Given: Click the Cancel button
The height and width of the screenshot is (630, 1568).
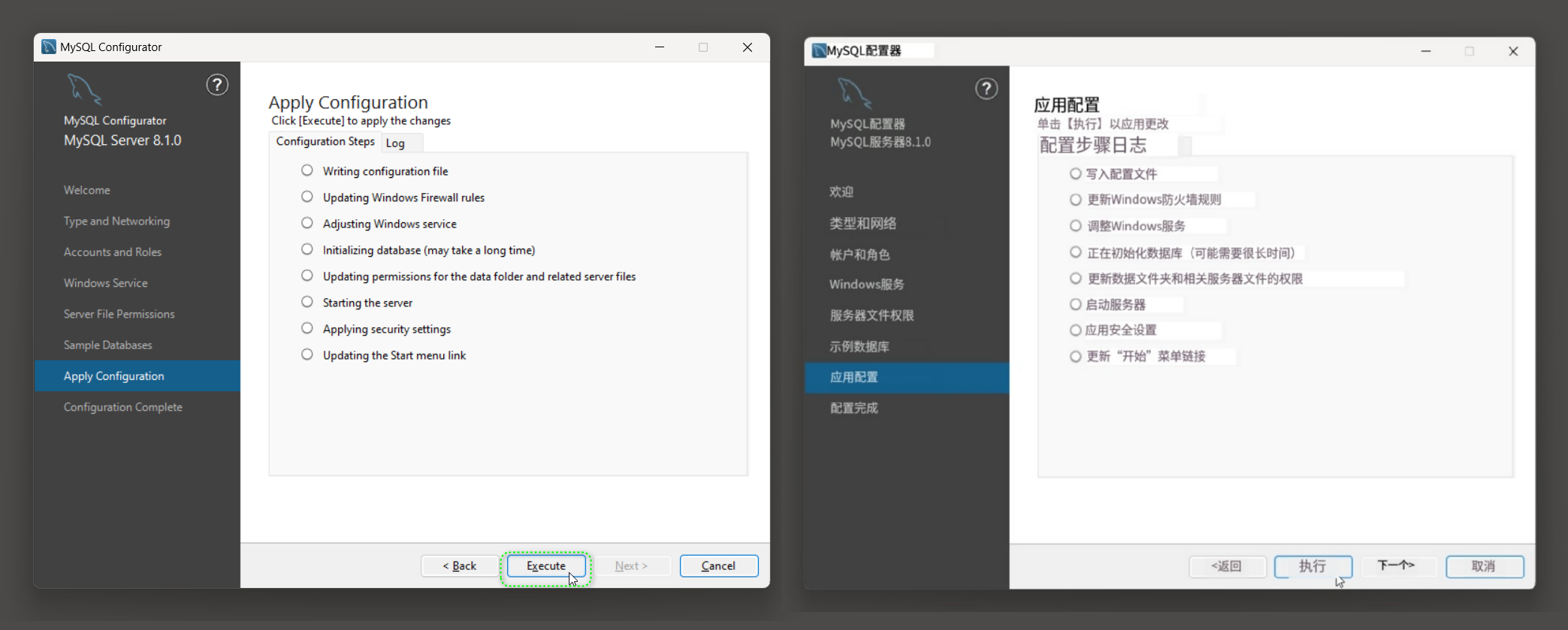Looking at the screenshot, I should [x=719, y=565].
